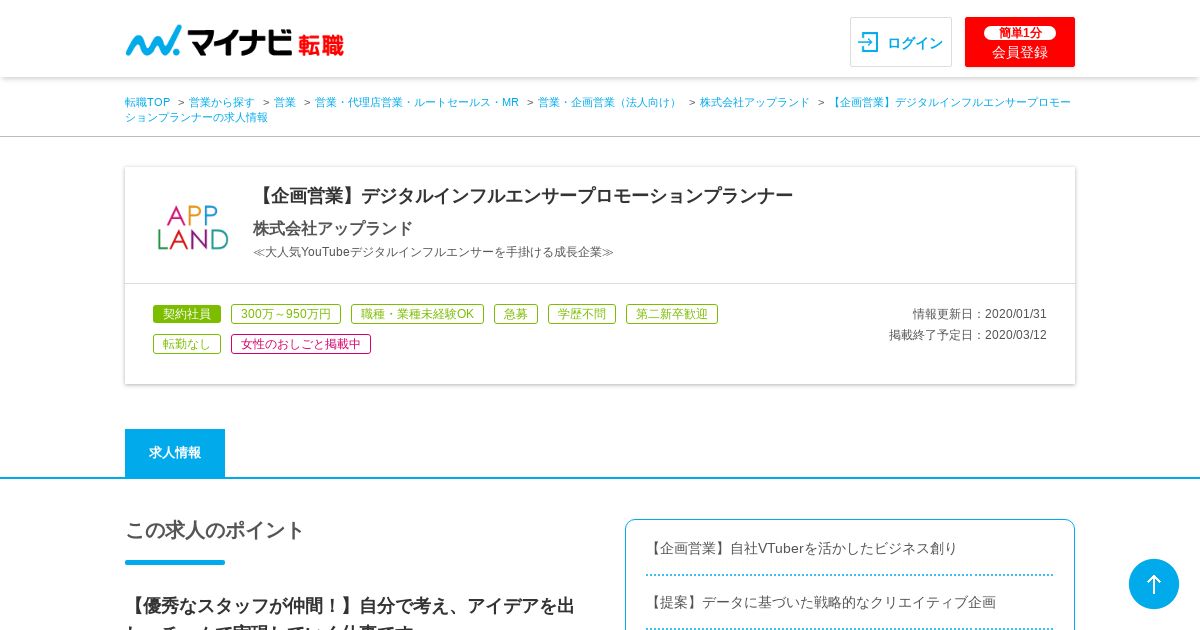The image size is (1200, 630).
Task: Open 営業・代理店営業・ルートセールス・MR breadcrumb
Action: (417, 102)
